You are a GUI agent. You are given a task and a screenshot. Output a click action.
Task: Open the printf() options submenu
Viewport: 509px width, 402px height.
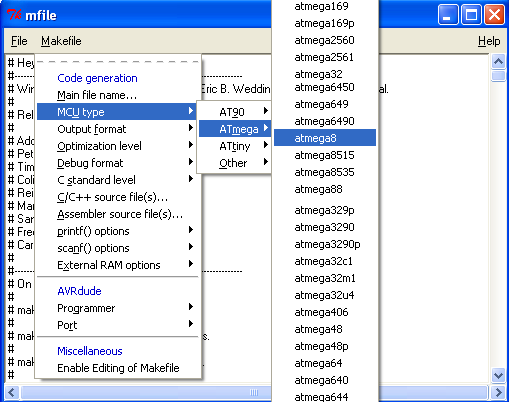click(x=118, y=231)
